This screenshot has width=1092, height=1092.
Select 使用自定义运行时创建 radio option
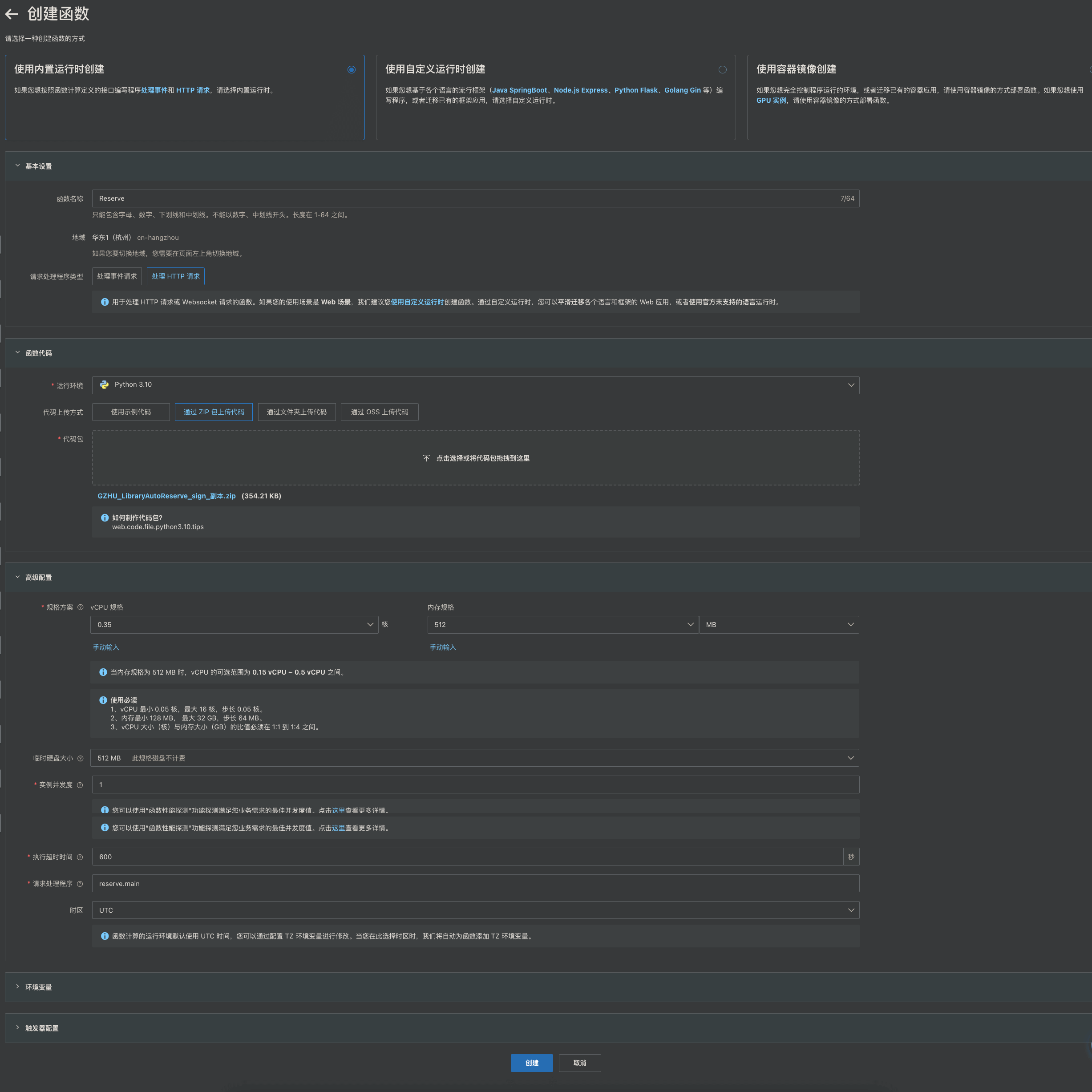722,69
